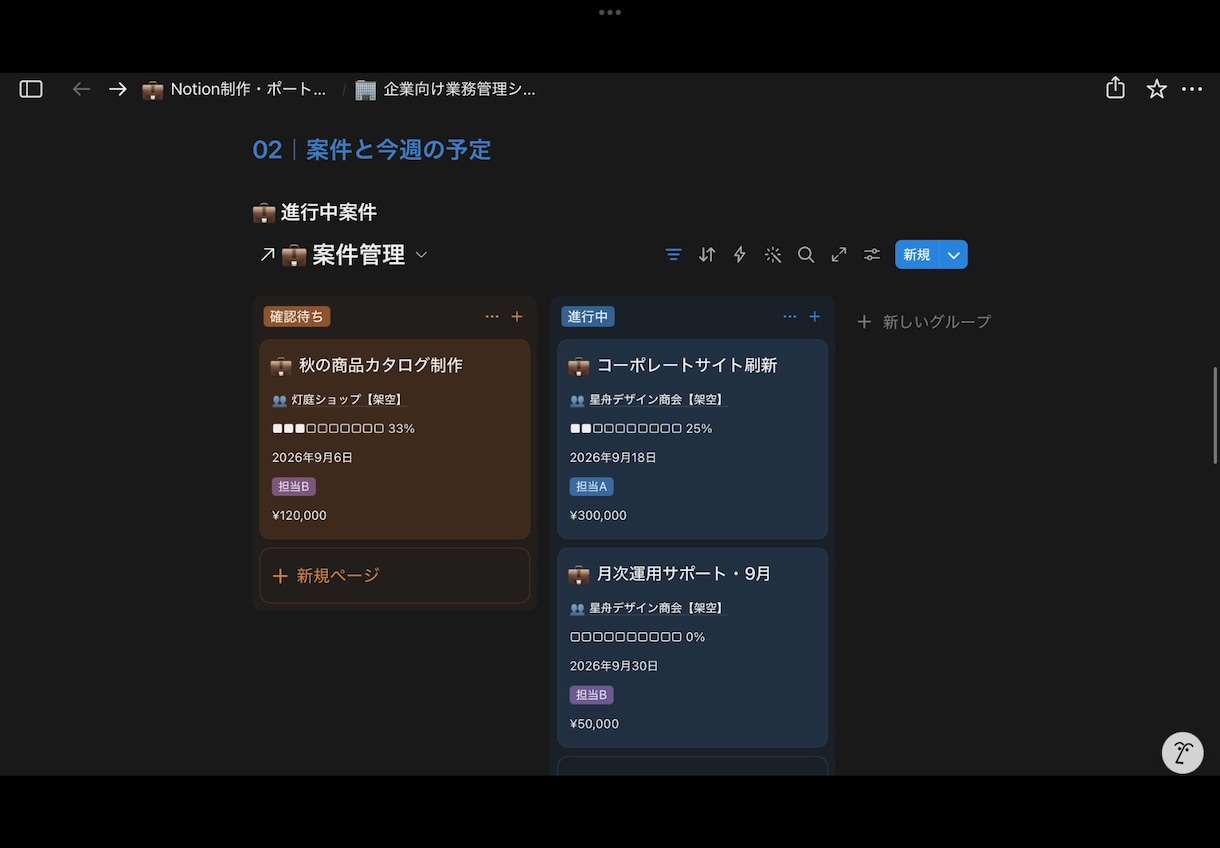The image size is (1220, 848).
Task: Open 星舟デザイン商会 link on 月次運用サポート card
Action: point(647,608)
